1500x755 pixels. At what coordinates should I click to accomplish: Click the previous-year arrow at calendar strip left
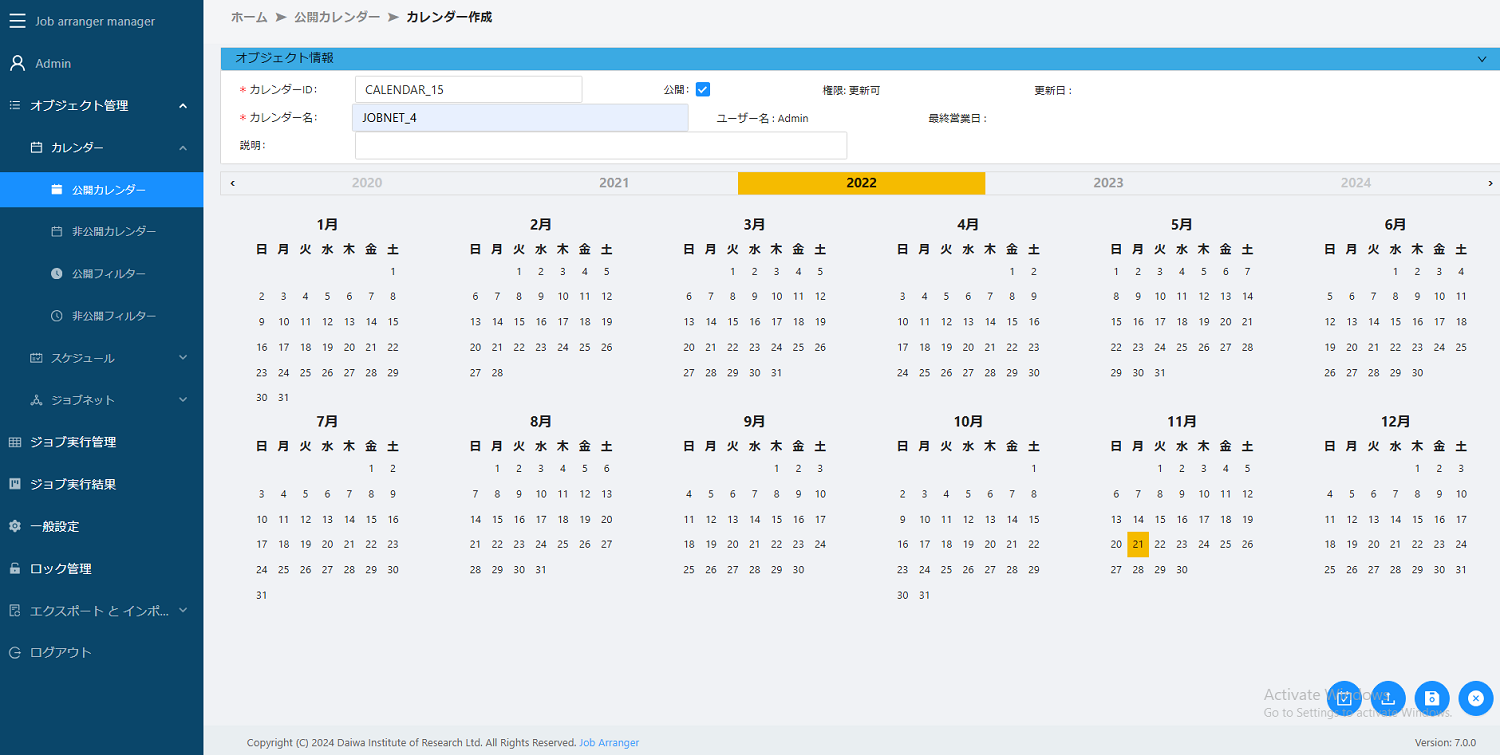point(232,183)
